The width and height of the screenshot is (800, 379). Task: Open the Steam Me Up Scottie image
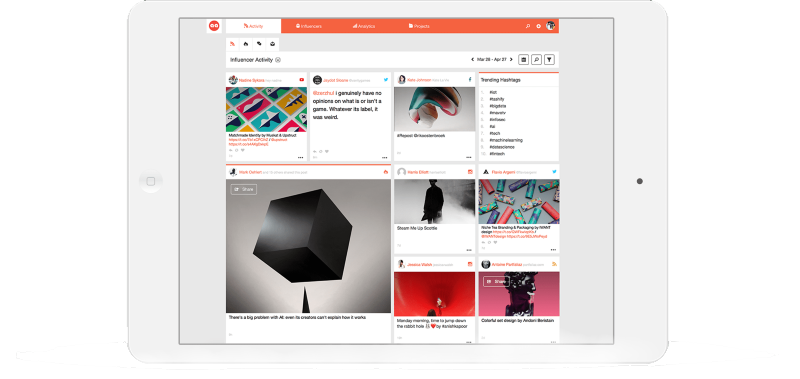click(x=434, y=201)
